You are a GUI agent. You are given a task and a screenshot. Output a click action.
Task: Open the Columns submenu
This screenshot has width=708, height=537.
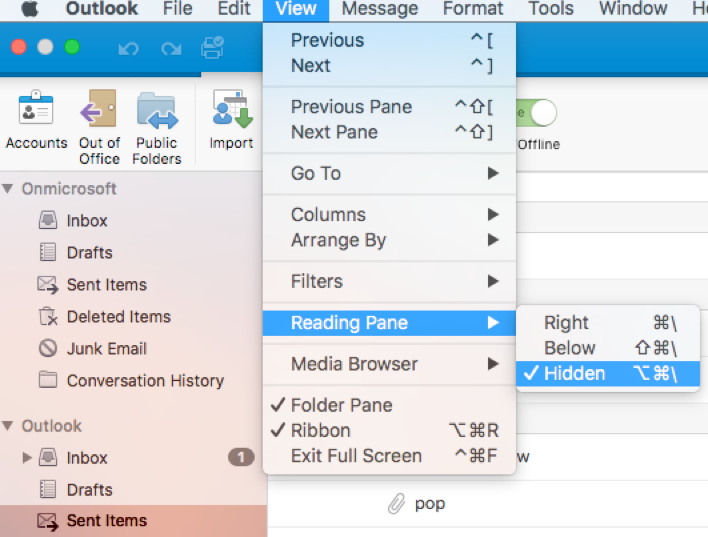389,215
